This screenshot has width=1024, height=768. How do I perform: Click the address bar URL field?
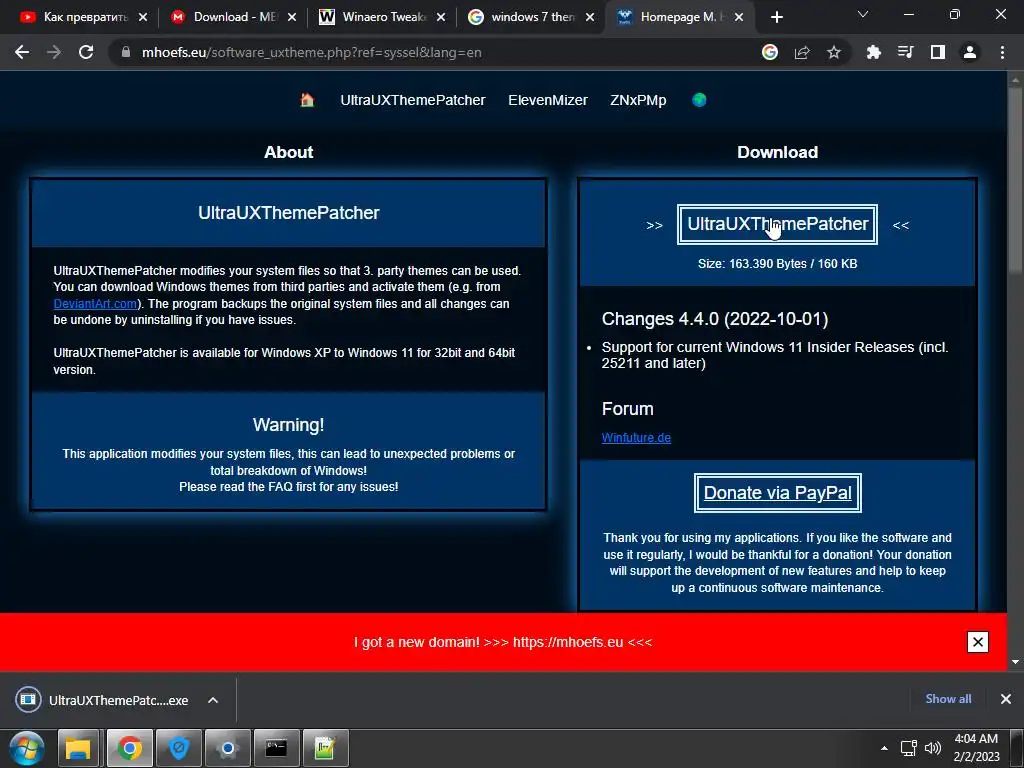431,52
